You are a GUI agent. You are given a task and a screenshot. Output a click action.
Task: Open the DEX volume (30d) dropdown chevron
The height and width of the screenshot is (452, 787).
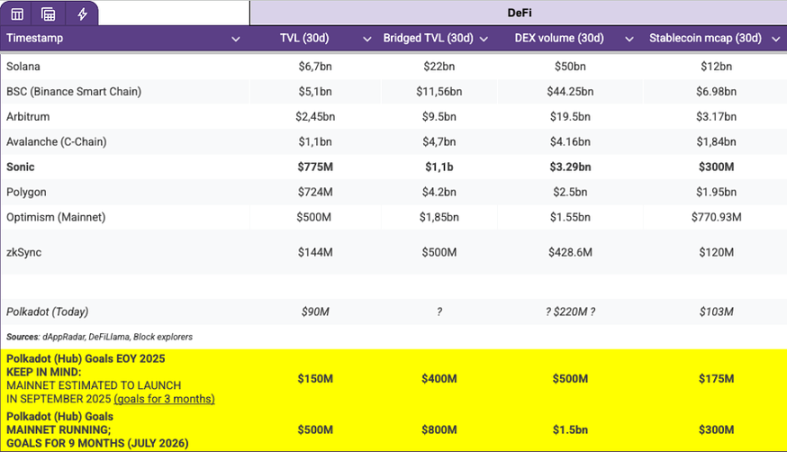coord(629,39)
